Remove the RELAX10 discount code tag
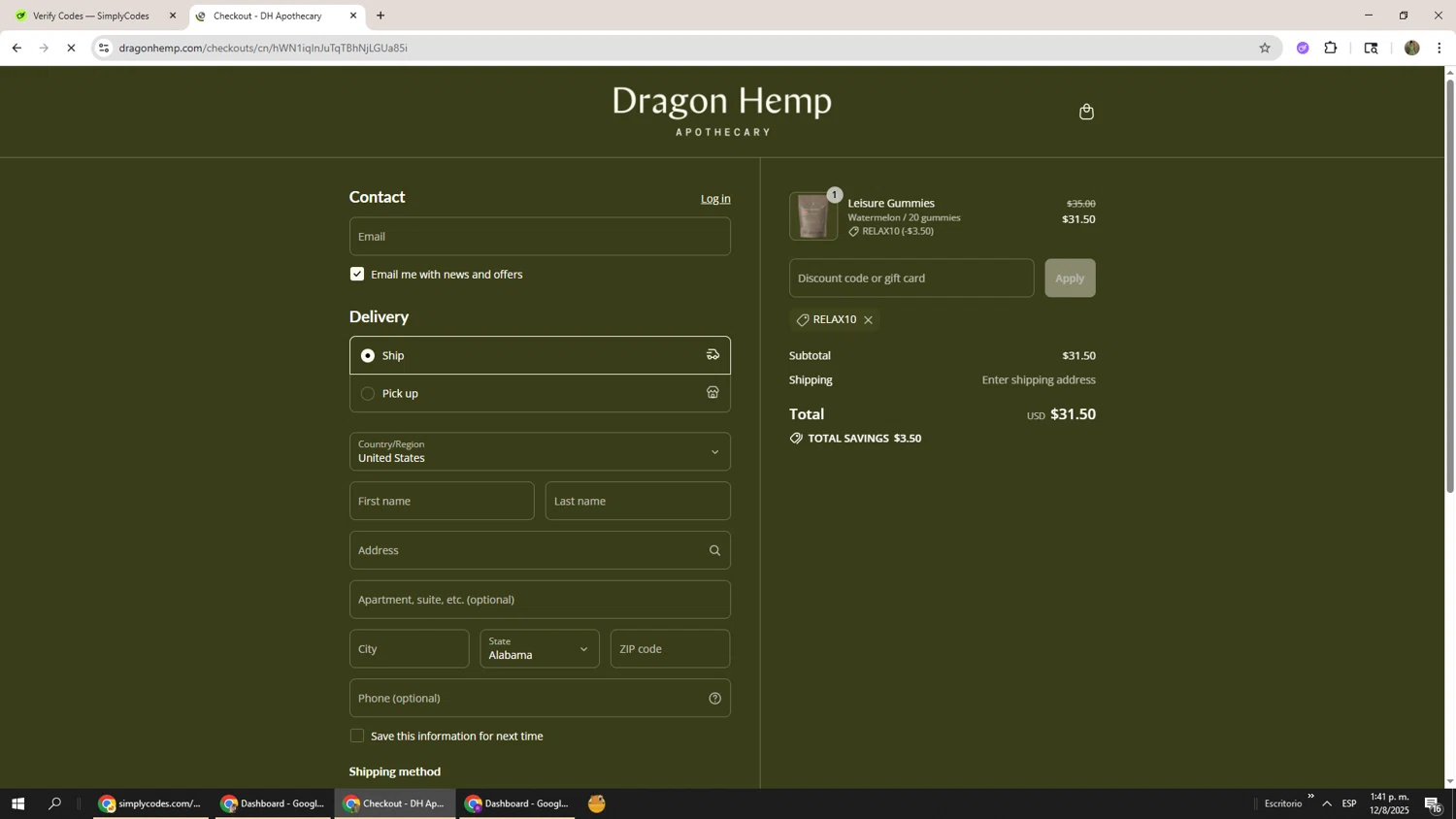1456x819 pixels. point(868,320)
